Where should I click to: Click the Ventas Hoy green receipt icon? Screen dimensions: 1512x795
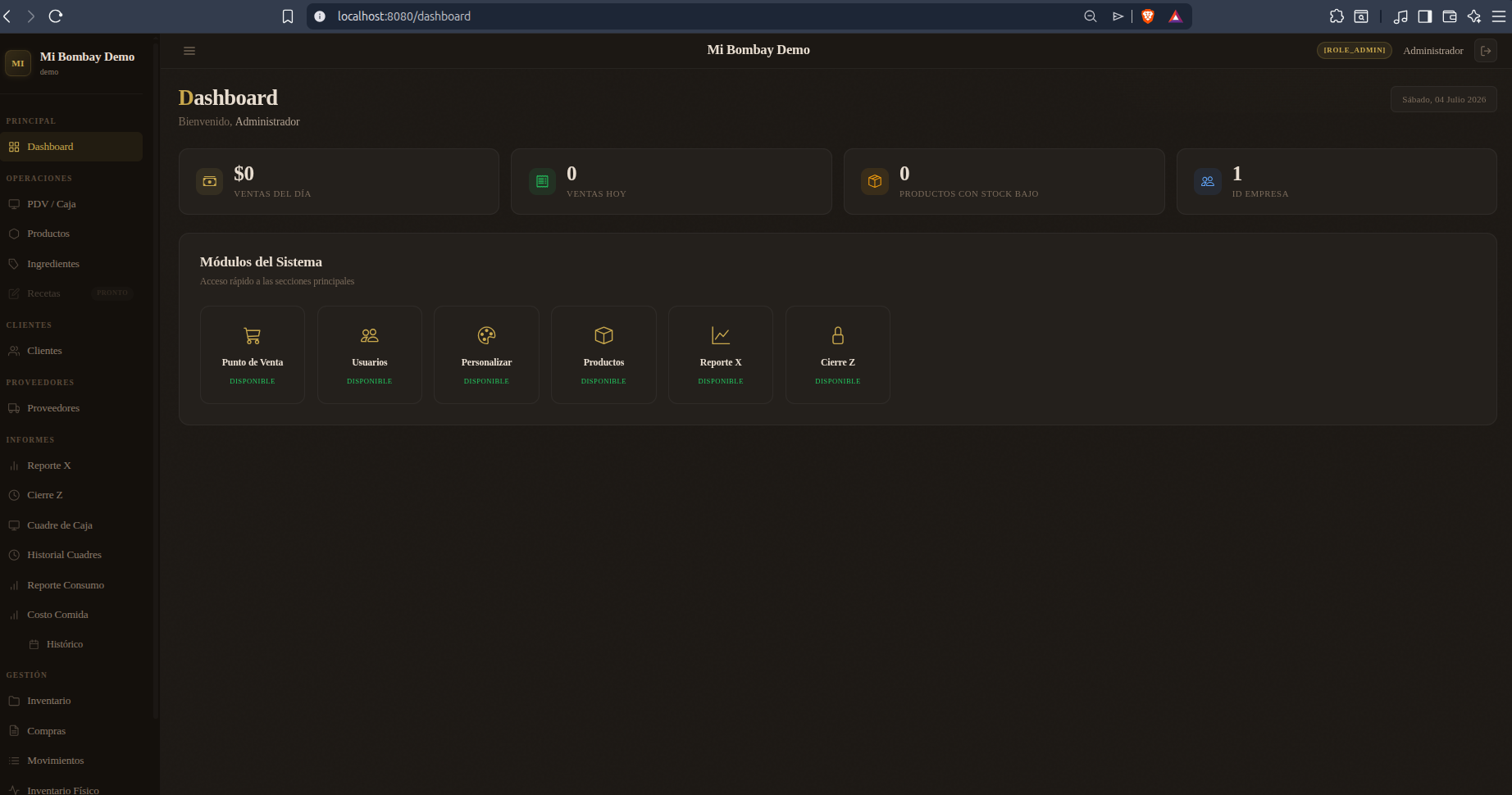[x=542, y=181]
